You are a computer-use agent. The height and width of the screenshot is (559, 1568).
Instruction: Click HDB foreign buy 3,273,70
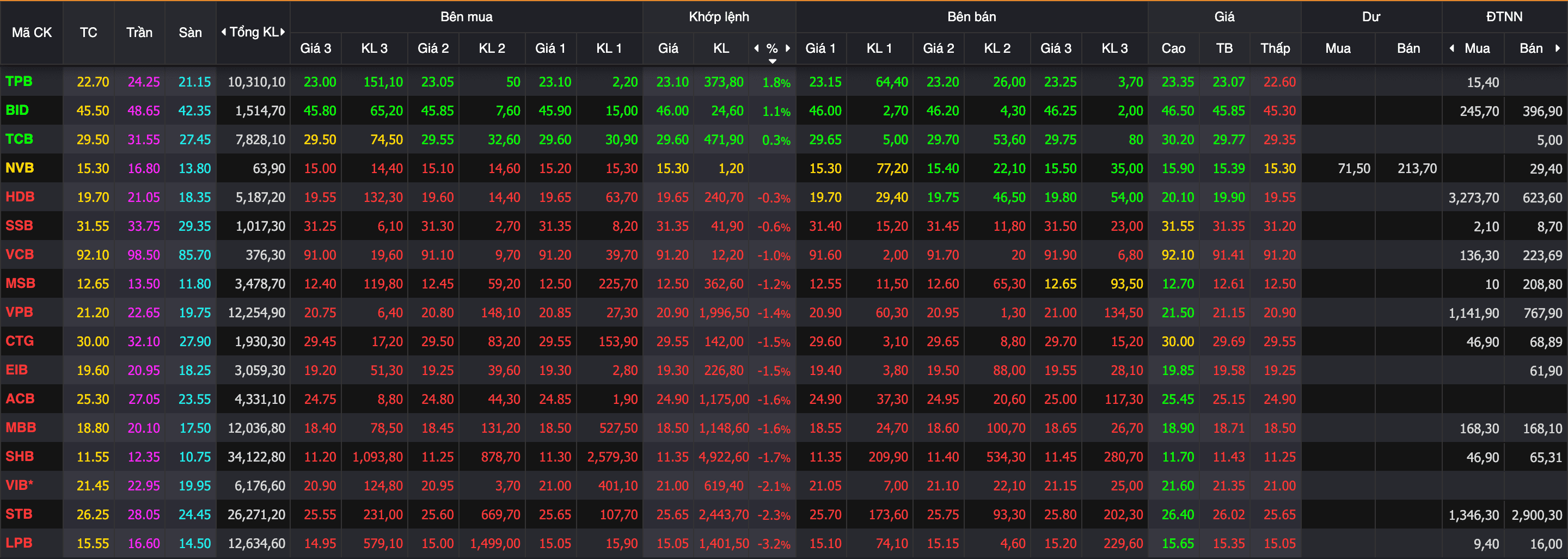[x=1474, y=198]
